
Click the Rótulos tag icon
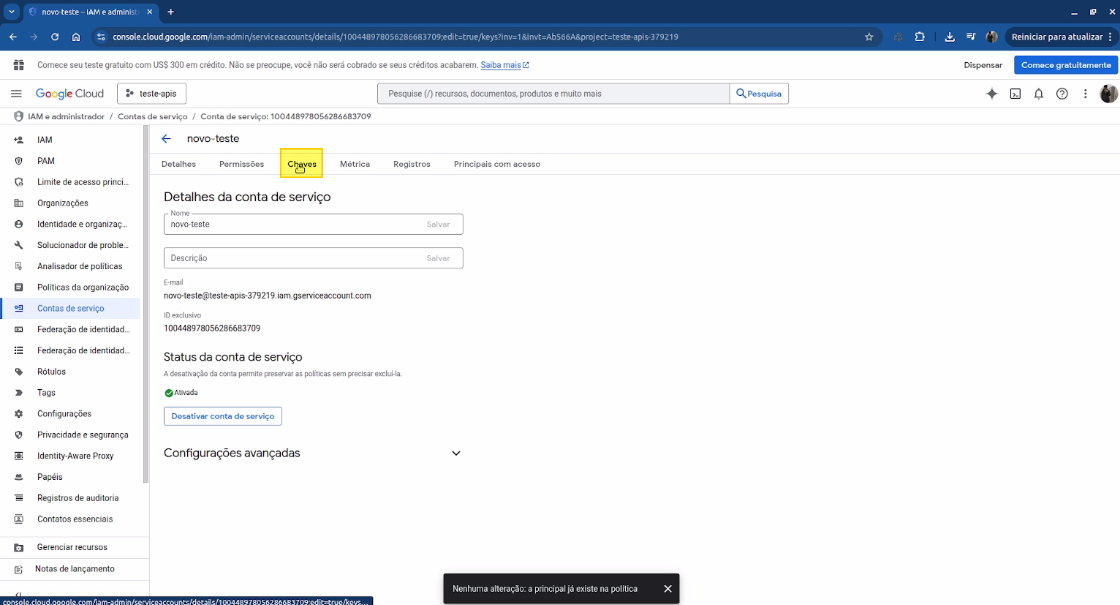point(19,371)
